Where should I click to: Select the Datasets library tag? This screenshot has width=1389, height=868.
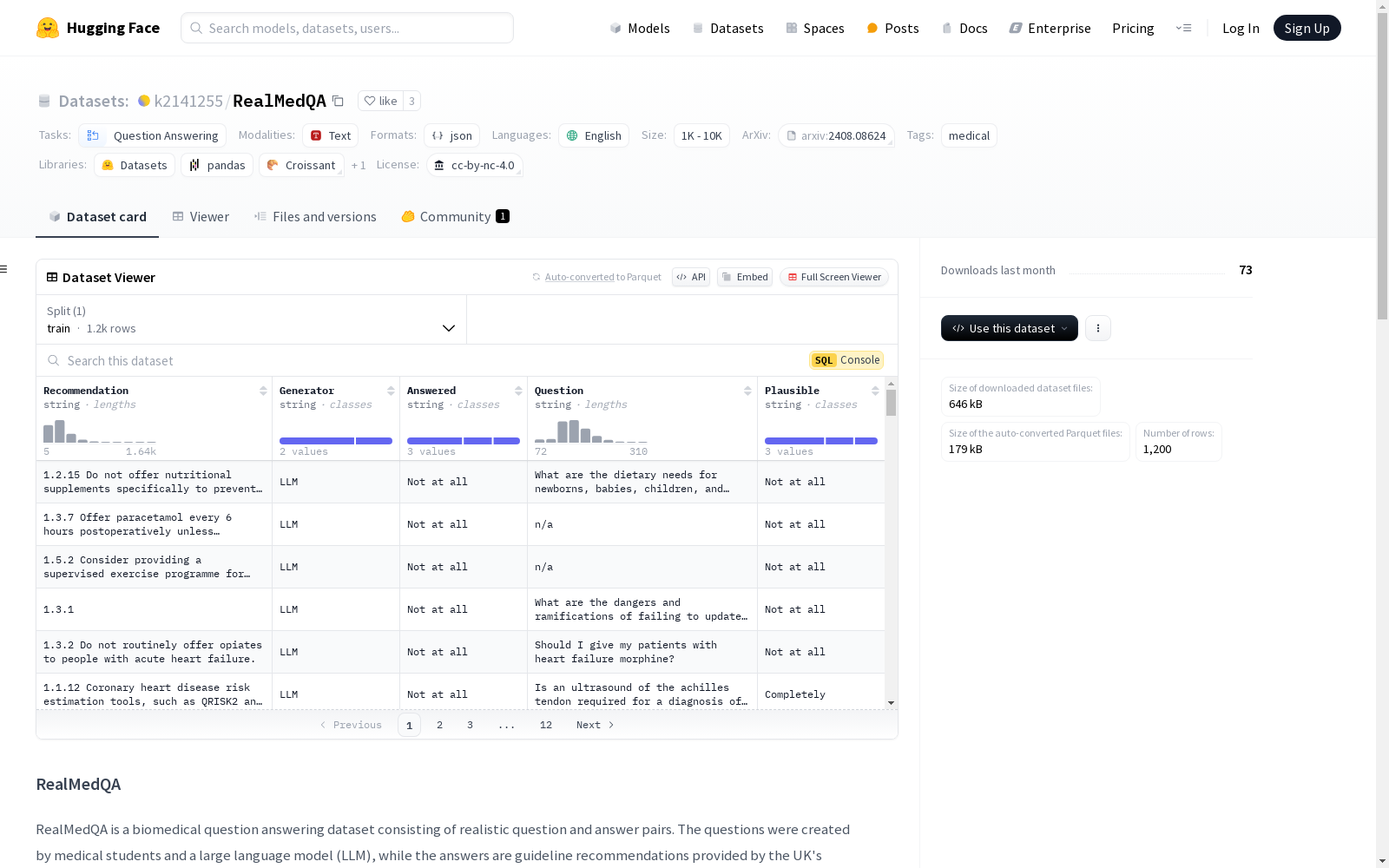[x=135, y=165]
